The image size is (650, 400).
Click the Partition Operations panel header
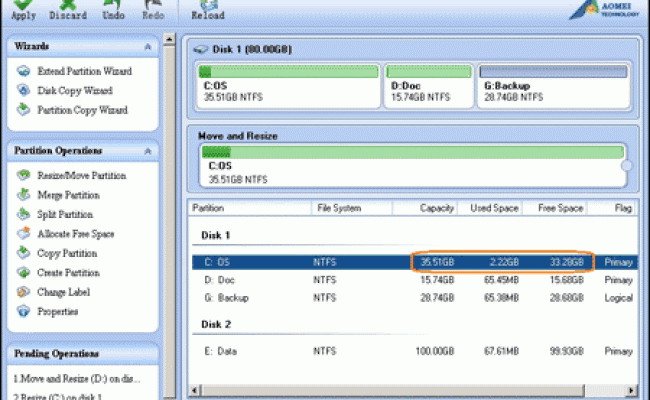82,151
